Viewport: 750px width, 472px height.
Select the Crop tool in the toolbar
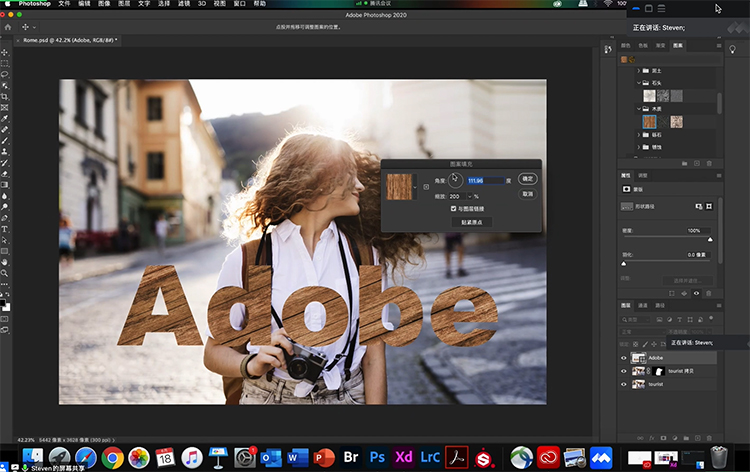pyautogui.click(x=5, y=96)
